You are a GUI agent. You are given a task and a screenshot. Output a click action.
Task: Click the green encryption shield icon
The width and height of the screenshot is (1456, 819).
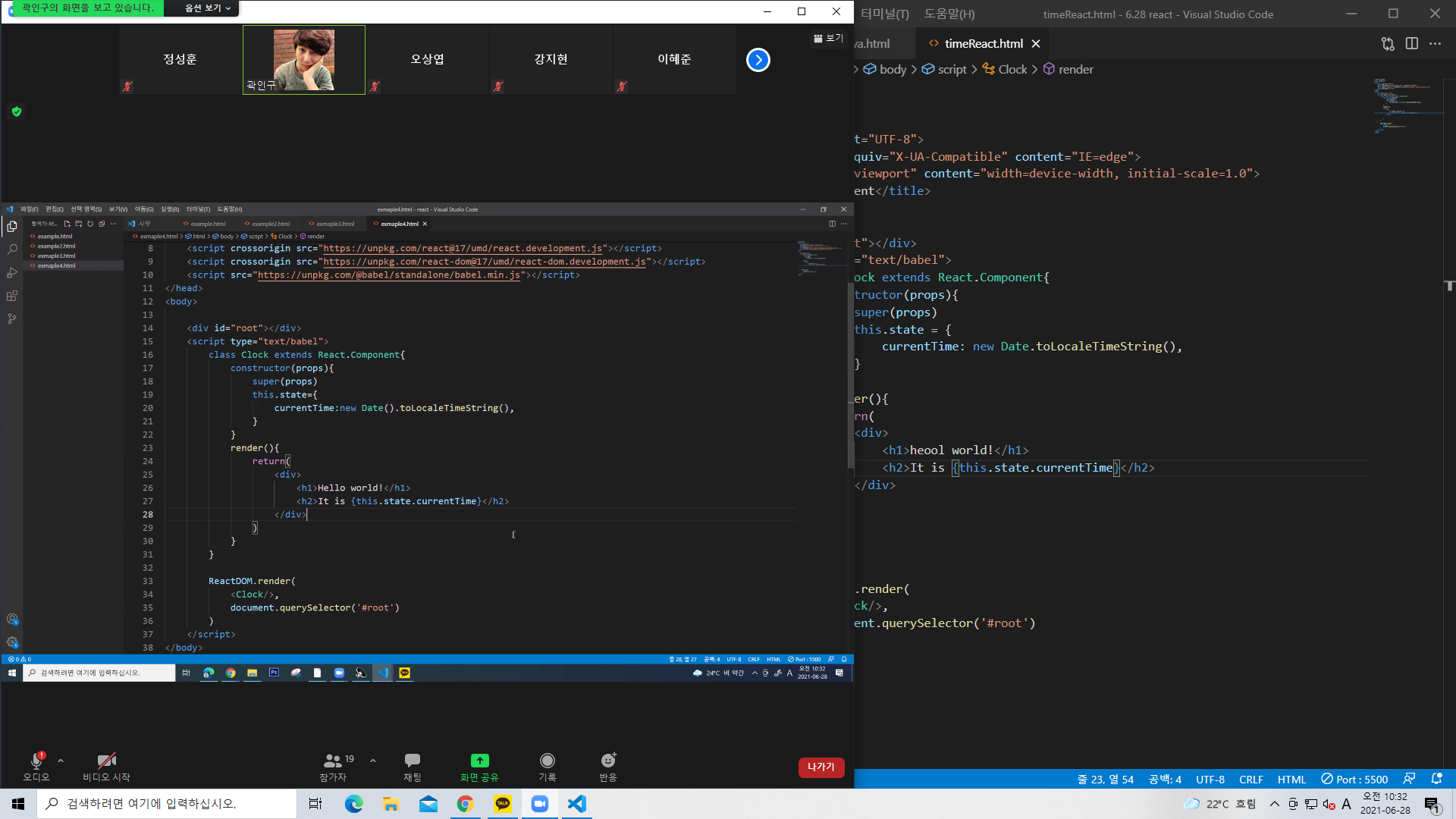pyautogui.click(x=17, y=111)
